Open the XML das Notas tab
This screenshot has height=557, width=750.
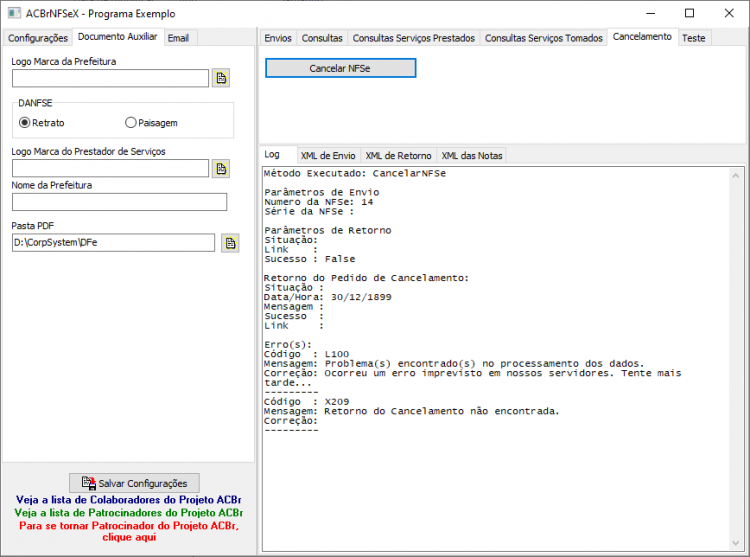click(x=472, y=155)
